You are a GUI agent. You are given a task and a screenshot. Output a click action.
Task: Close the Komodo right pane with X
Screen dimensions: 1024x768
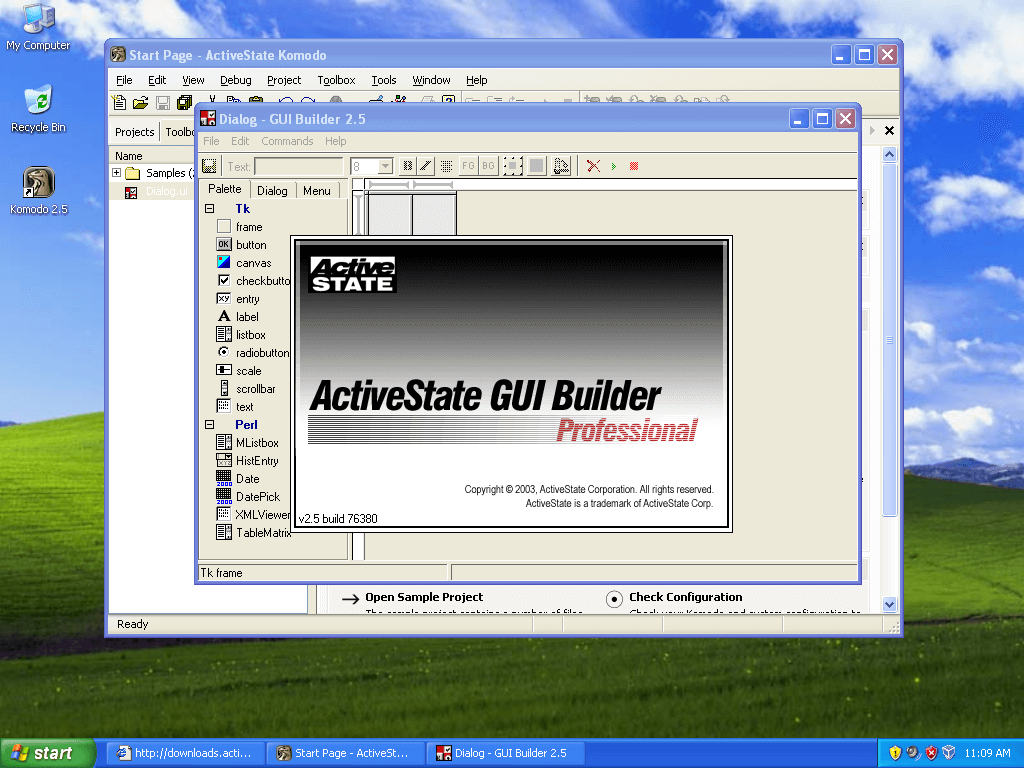point(889,131)
